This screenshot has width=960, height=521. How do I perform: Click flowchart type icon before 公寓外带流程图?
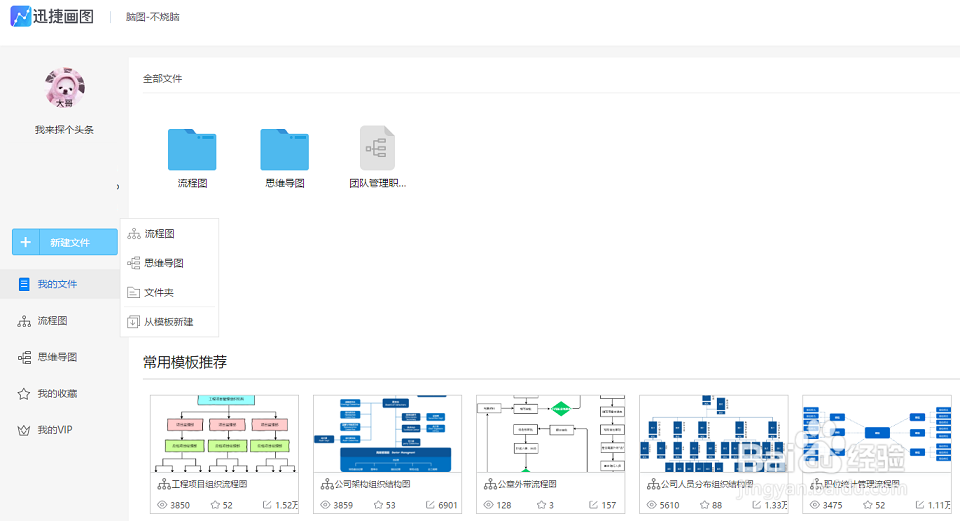pyautogui.click(x=490, y=484)
